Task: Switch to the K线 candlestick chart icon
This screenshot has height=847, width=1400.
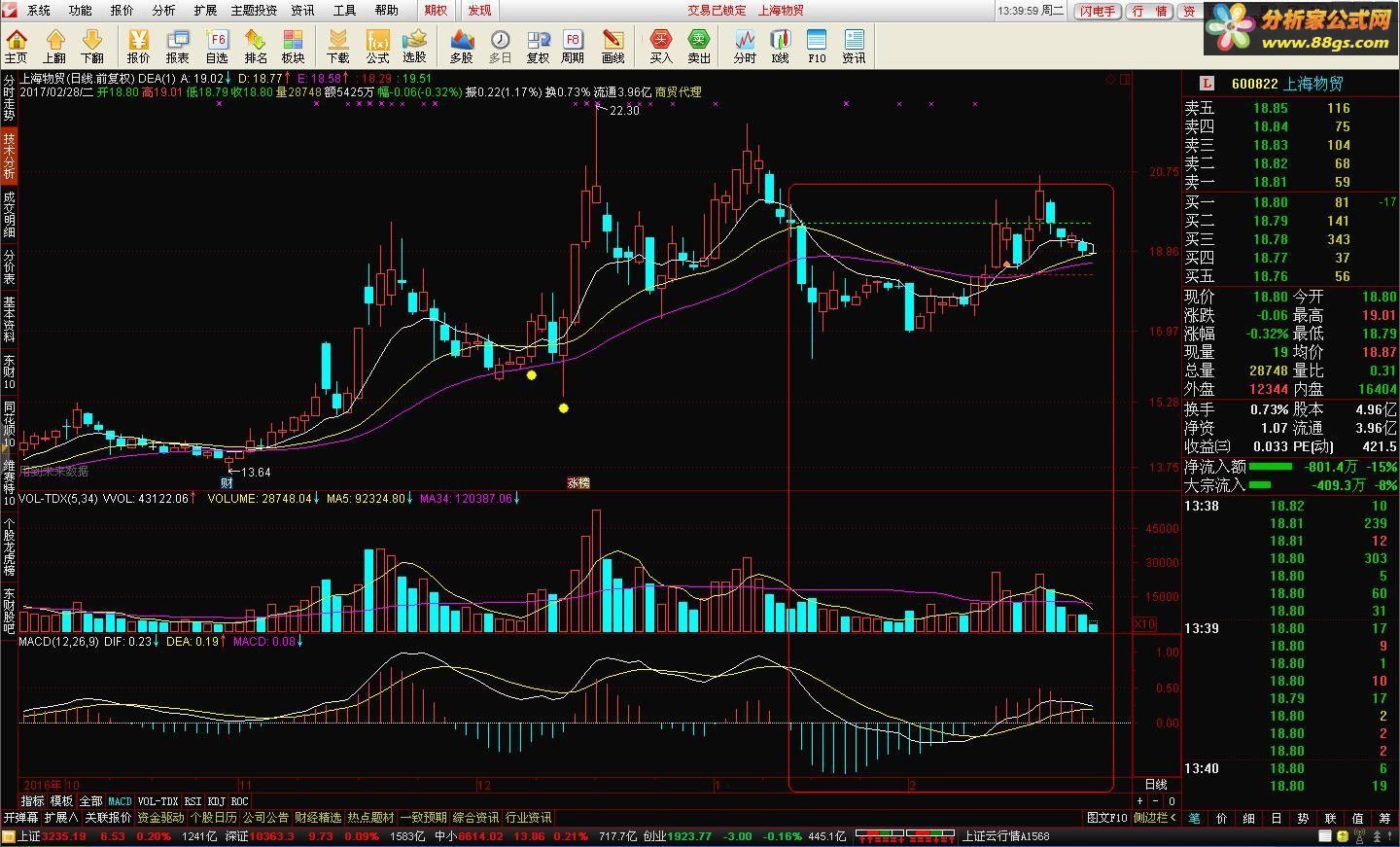Action: click(x=780, y=46)
